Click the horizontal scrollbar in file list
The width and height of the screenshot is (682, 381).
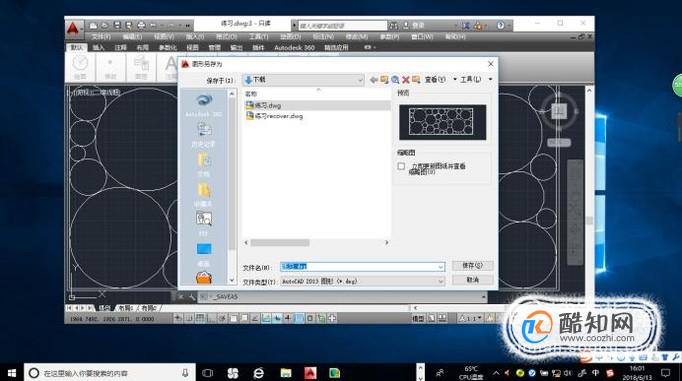[x=317, y=243]
